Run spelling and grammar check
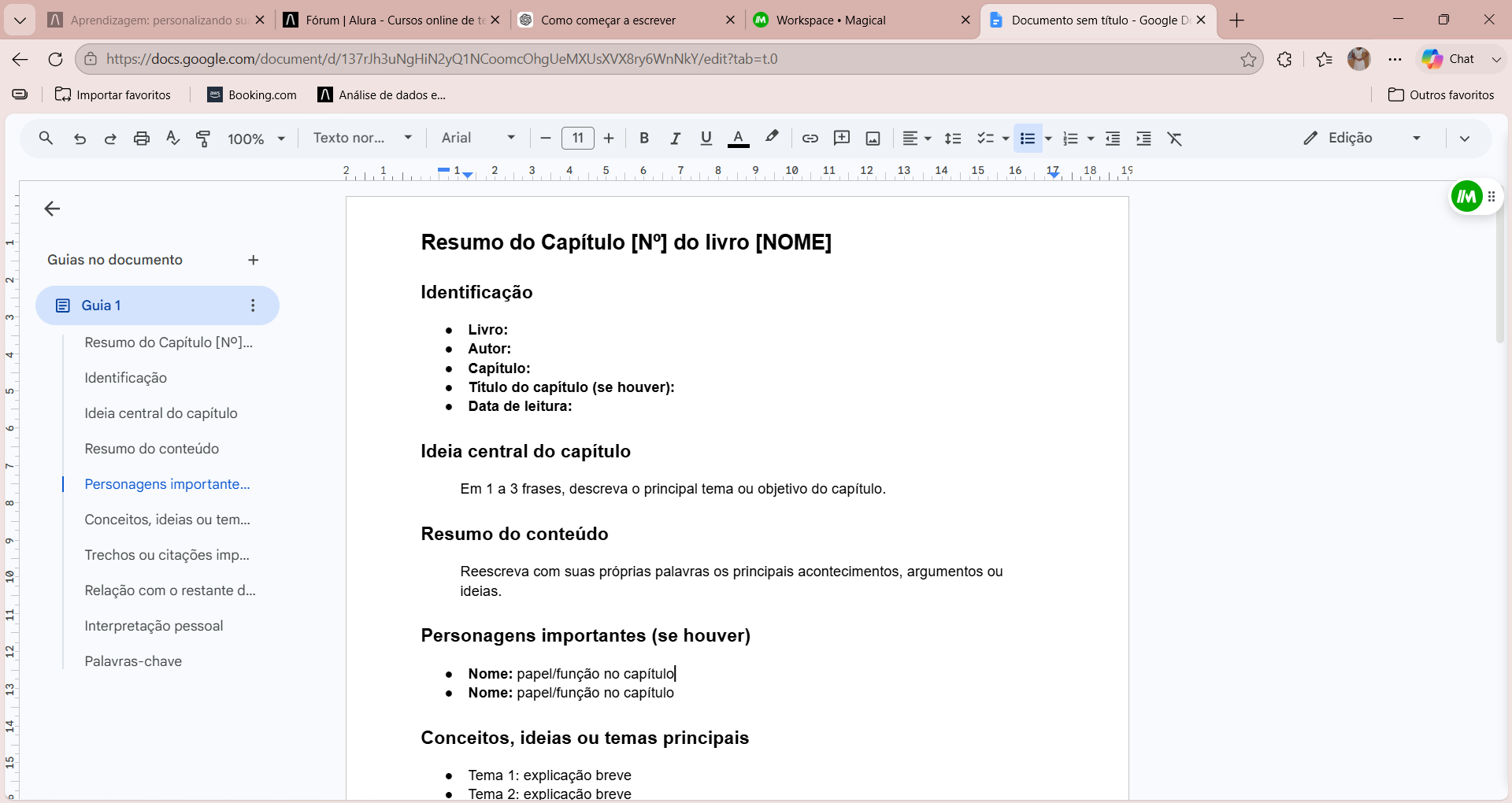1512x803 pixels. 172,139
